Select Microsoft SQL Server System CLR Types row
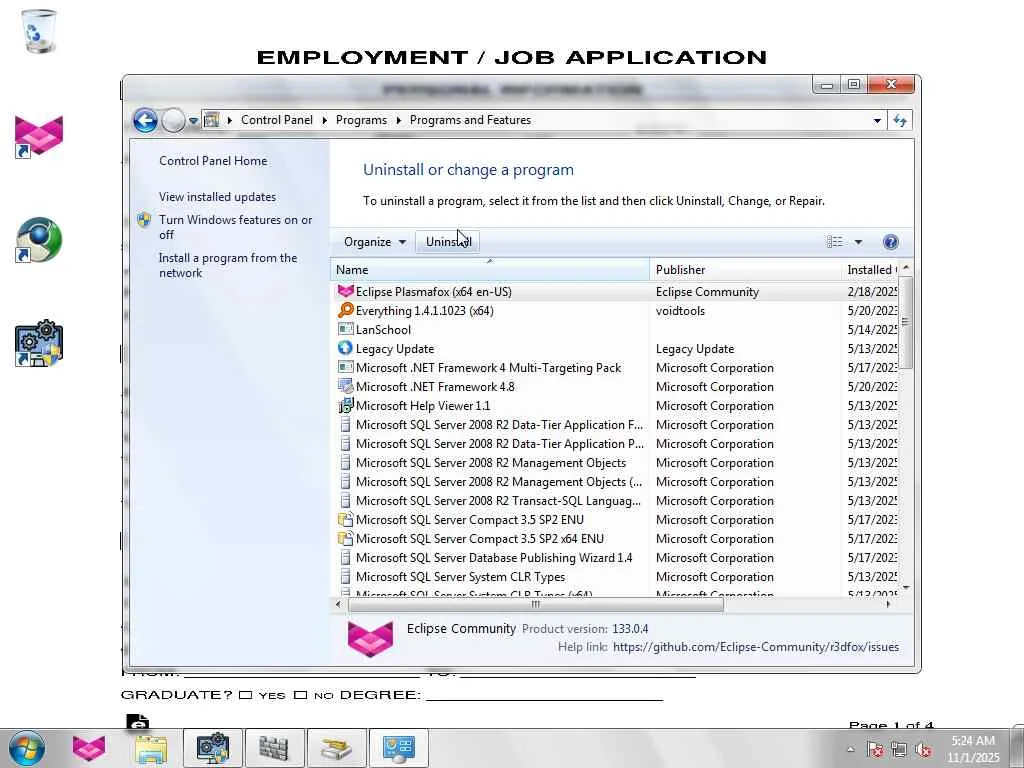Screen dimensions: 1024x768 [616, 577]
